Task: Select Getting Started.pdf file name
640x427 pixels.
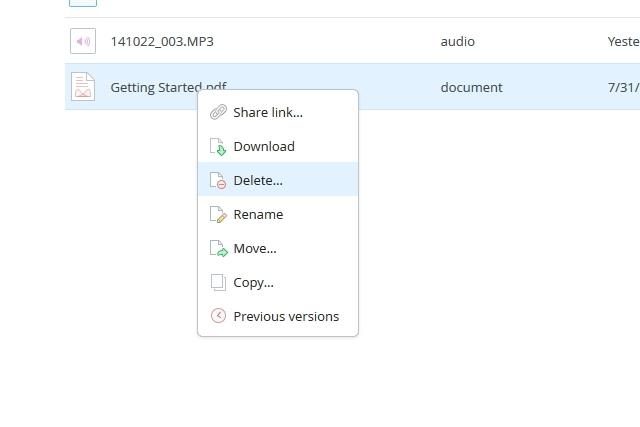Action: 168,87
